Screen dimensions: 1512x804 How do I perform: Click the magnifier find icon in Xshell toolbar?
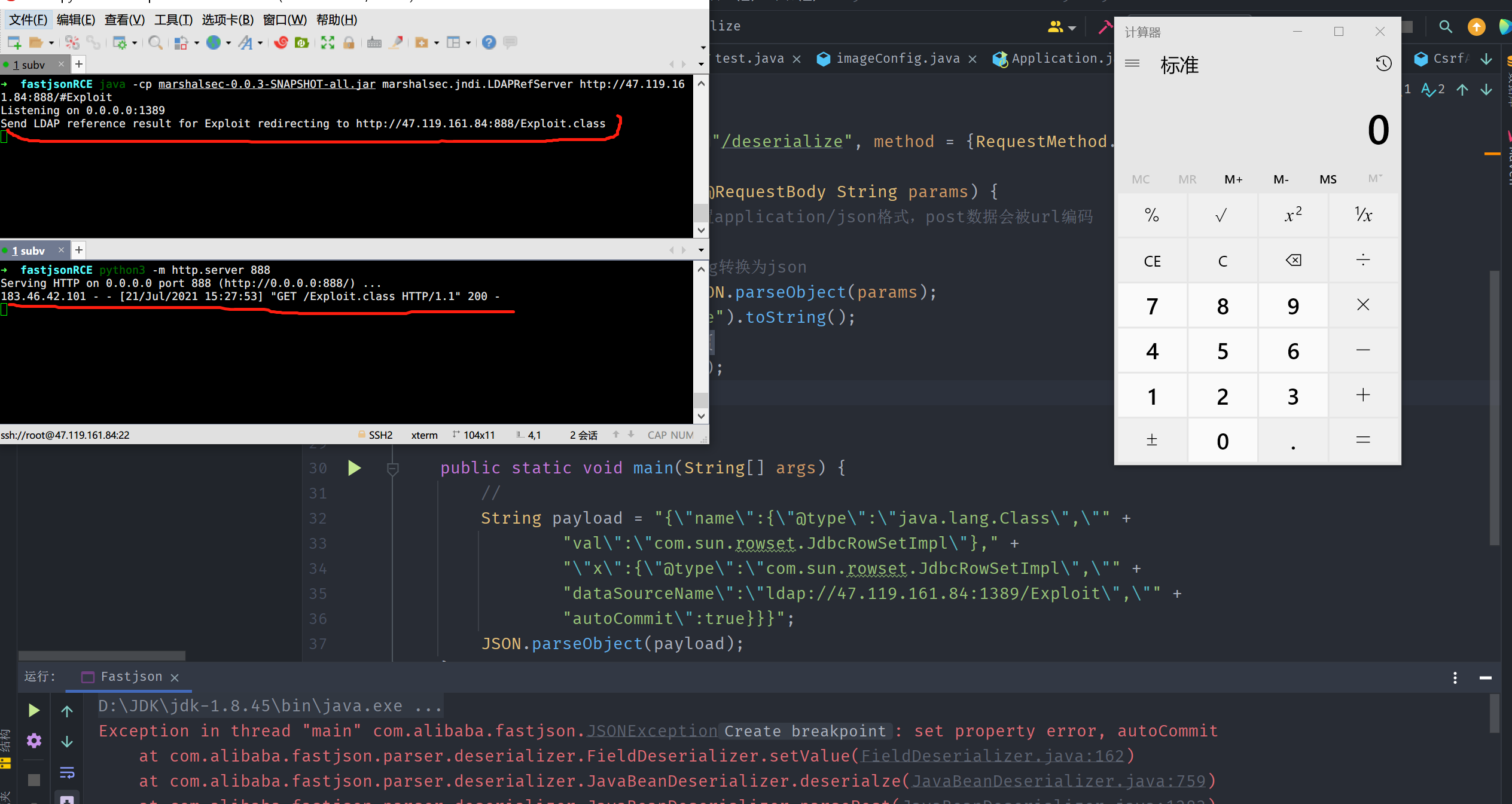pyautogui.click(x=155, y=42)
